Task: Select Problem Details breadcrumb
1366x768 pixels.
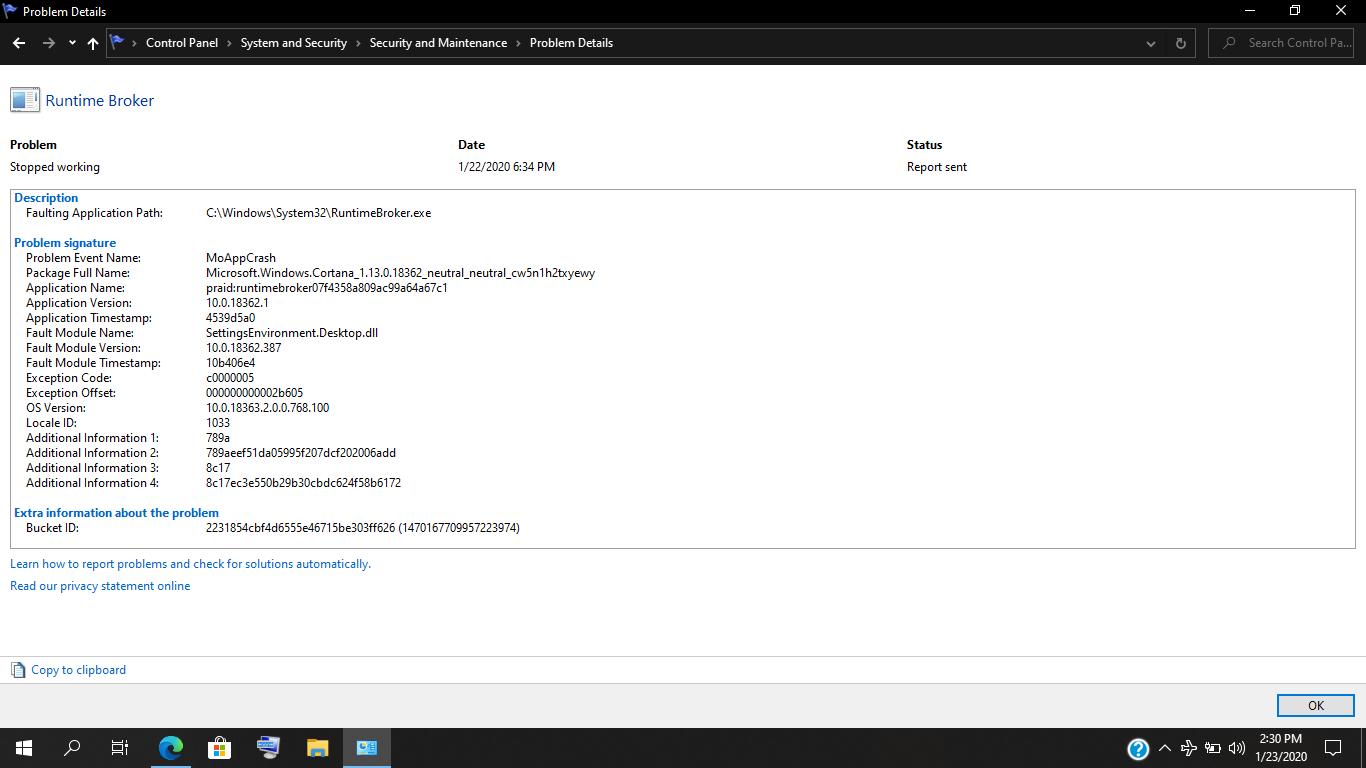Action: [571, 43]
